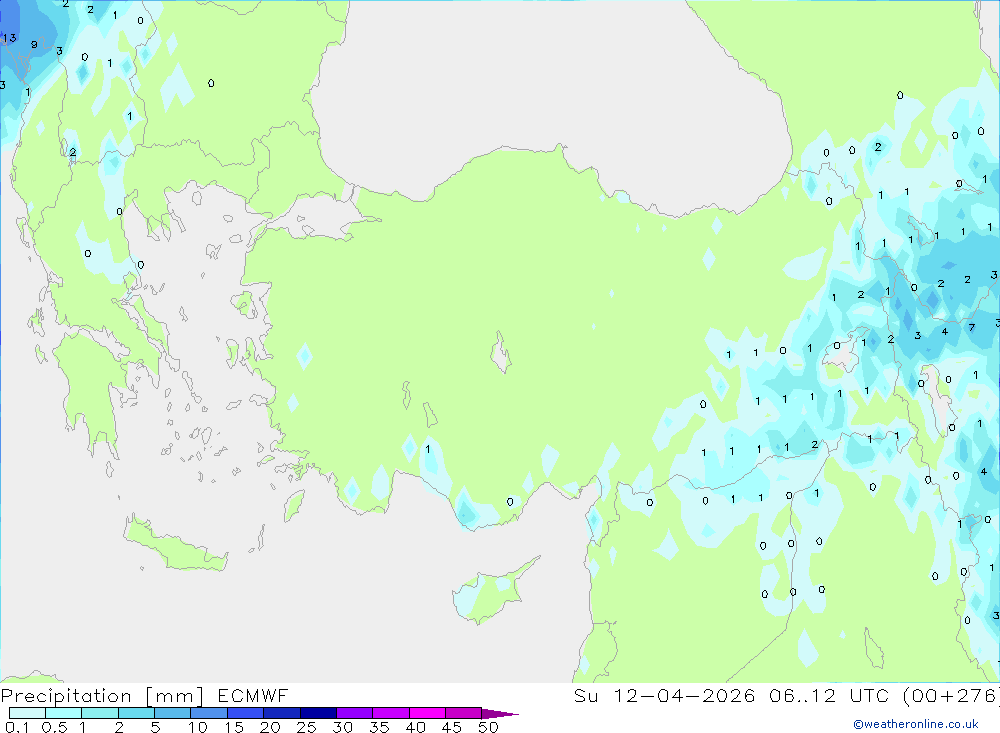The image size is (1000, 733).
Task: Select the 5–10 mm legend color swatch
Action: click(x=173, y=713)
